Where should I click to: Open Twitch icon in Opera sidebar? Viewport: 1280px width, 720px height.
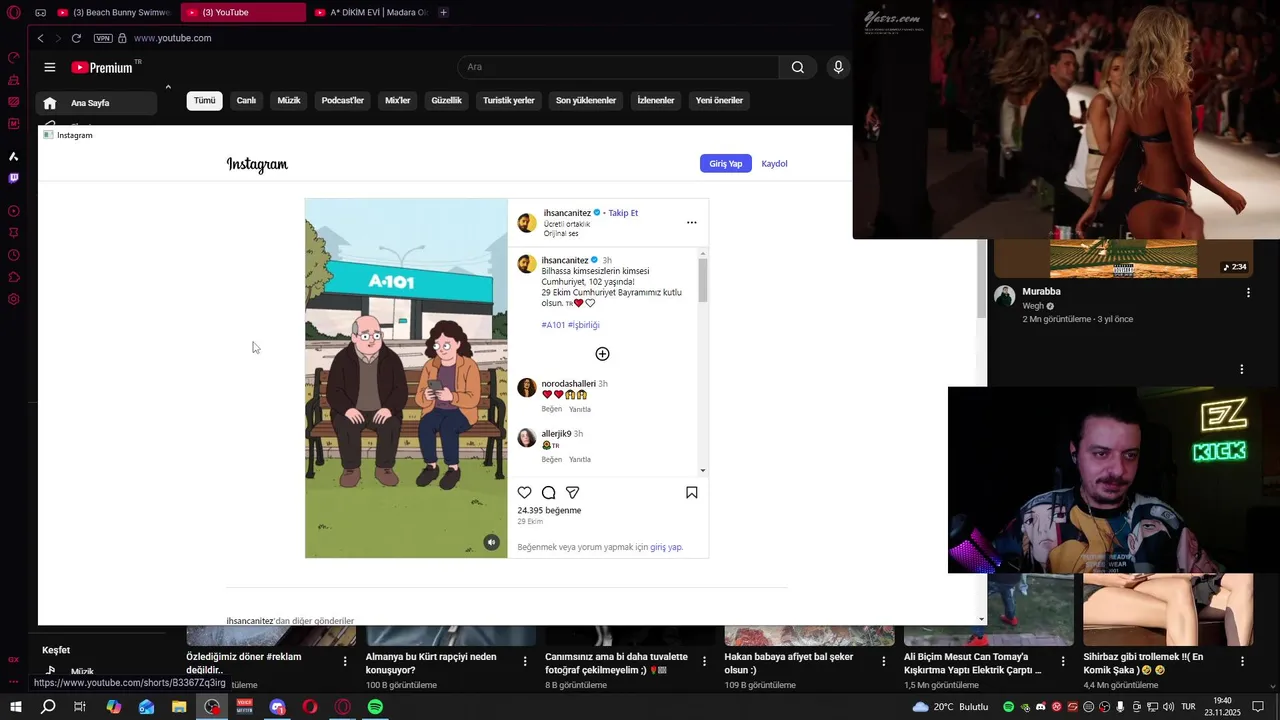[14, 178]
